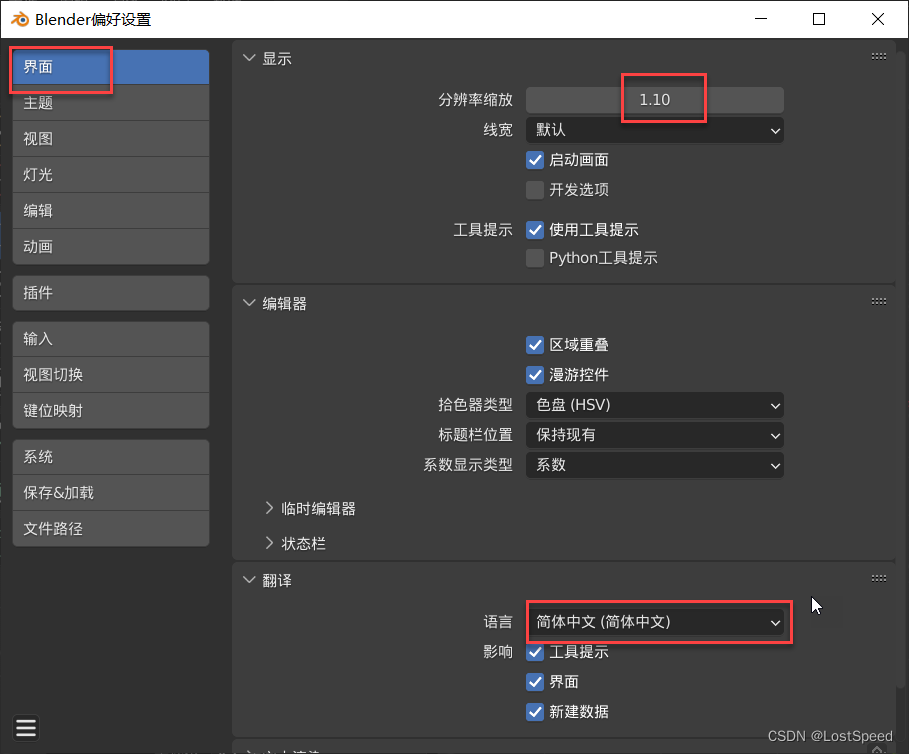Enable Python工具提示 checkbox
This screenshot has height=754, width=909.
pos(535,258)
